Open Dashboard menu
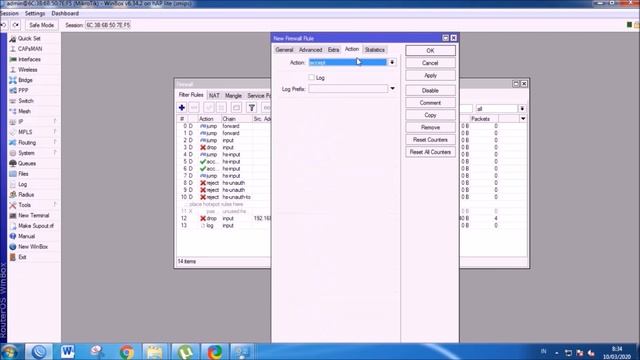The width and height of the screenshot is (640, 360). click(65, 13)
